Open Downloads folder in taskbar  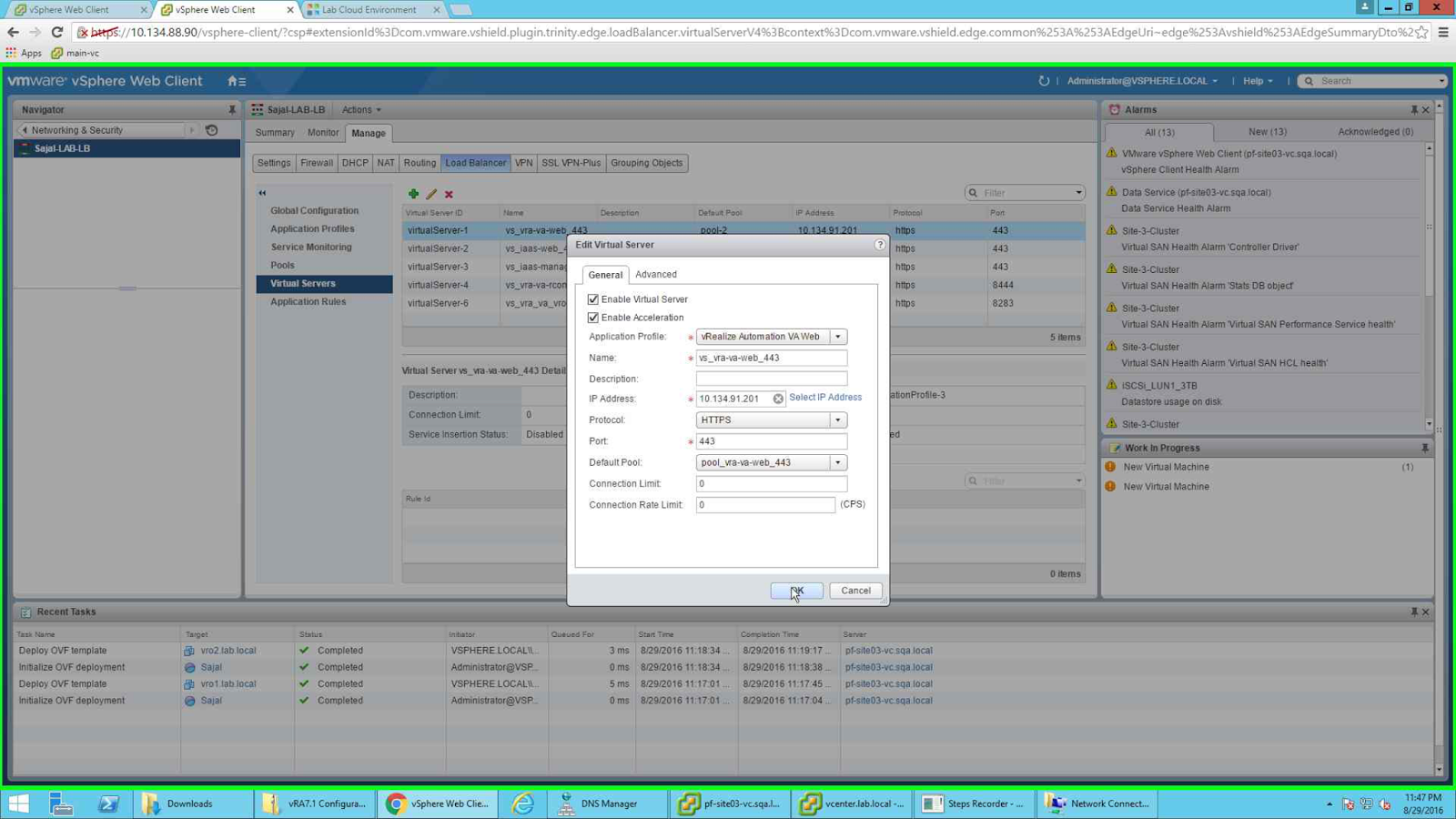[191, 804]
